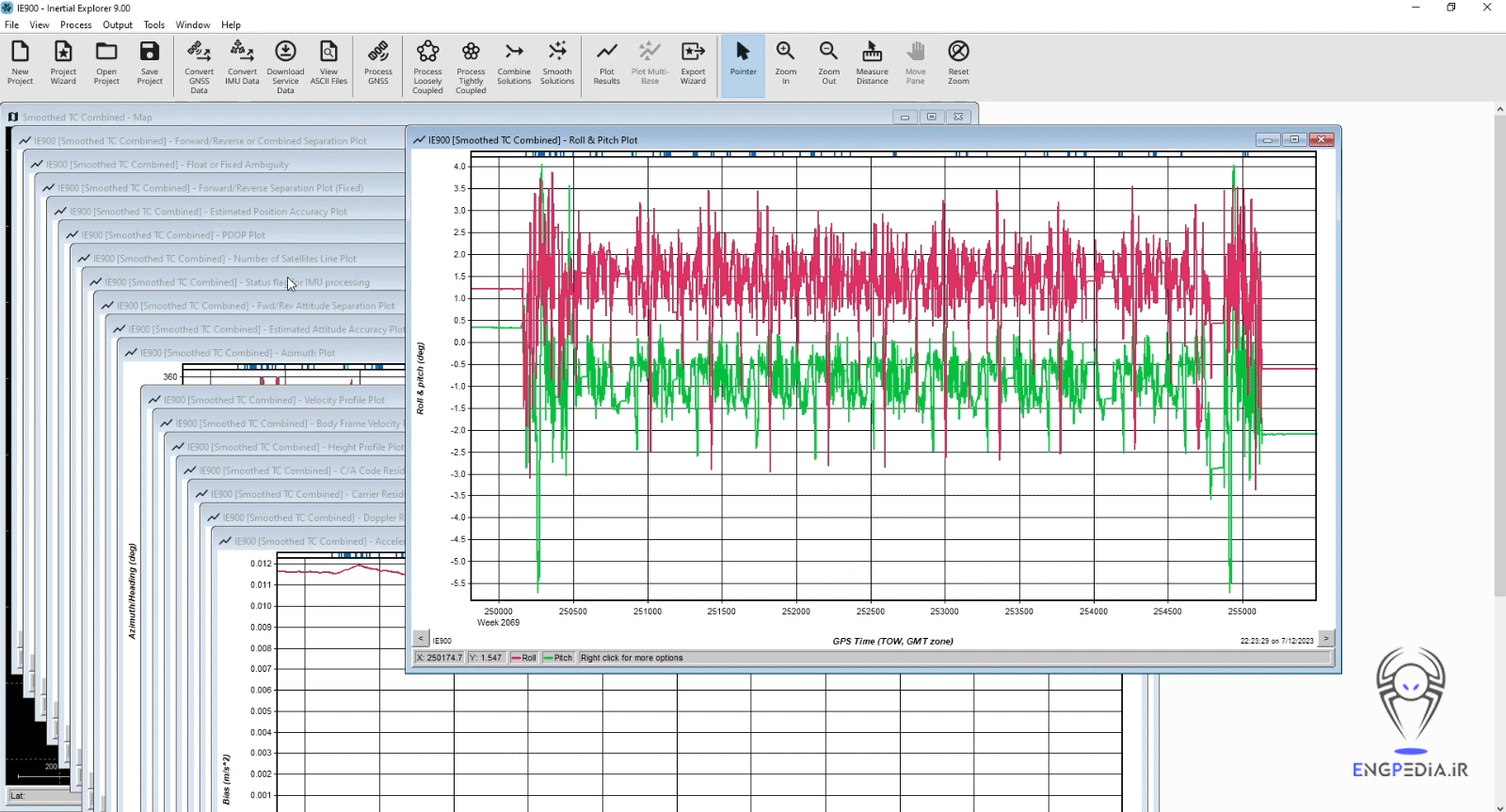Maximize the Roll & Pitch Plot window
This screenshot has height=812, width=1506.
pyautogui.click(x=1294, y=139)
